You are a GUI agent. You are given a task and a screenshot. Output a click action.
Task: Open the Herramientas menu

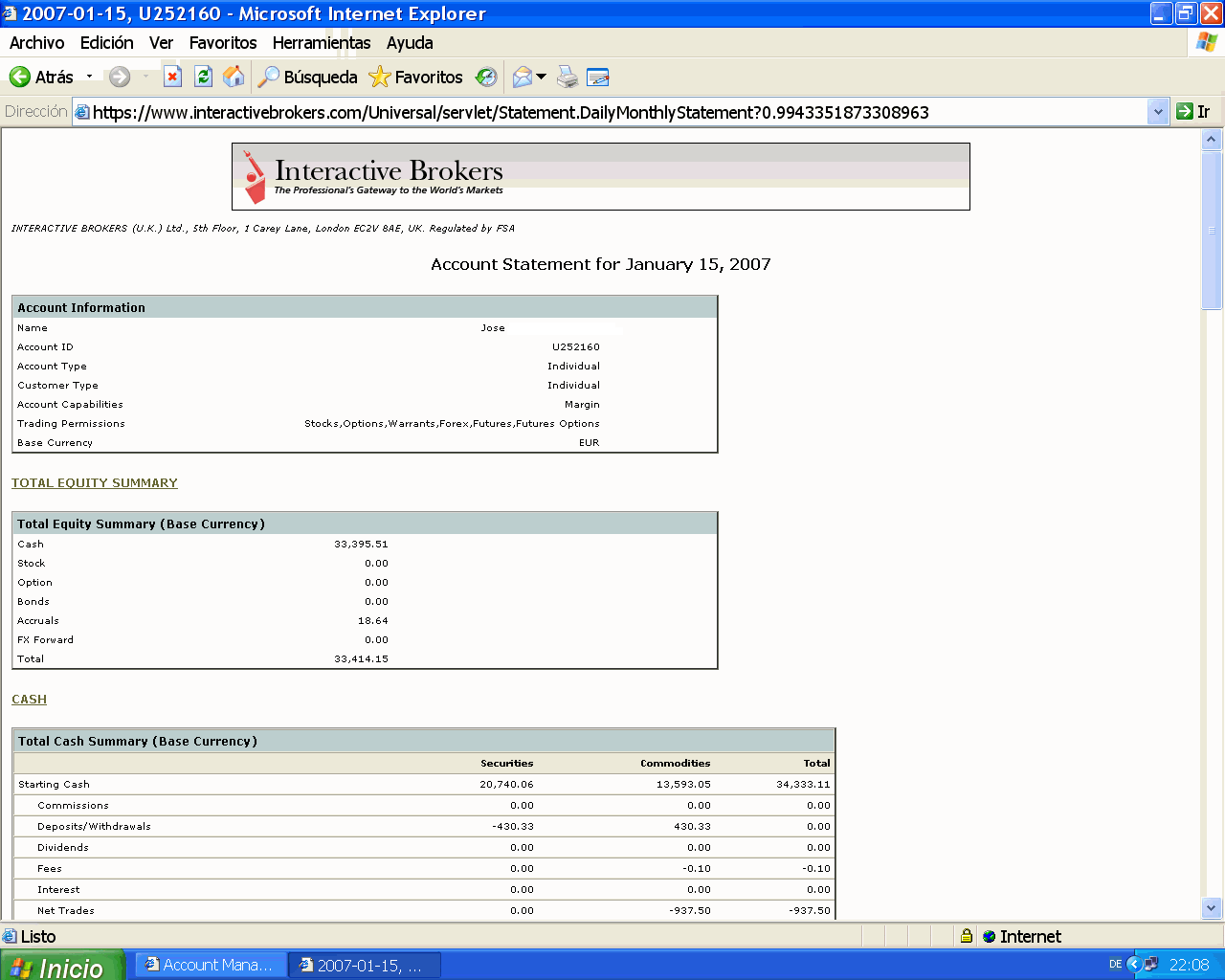322,43
